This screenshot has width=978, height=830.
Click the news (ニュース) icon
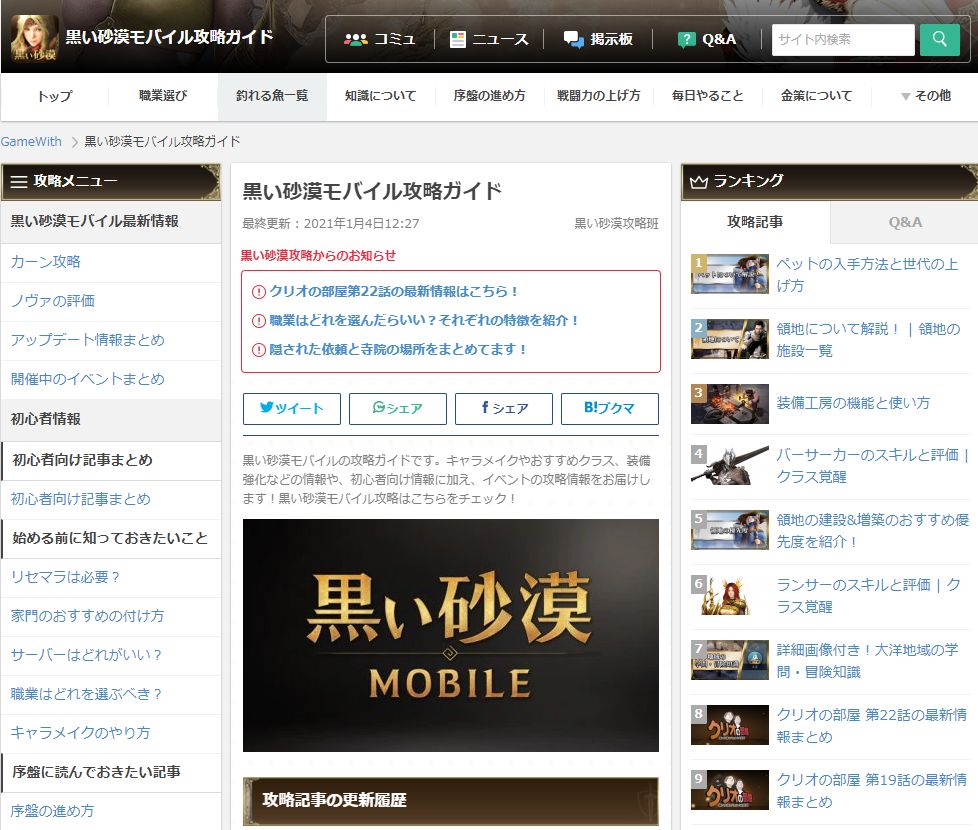point(458,39)
